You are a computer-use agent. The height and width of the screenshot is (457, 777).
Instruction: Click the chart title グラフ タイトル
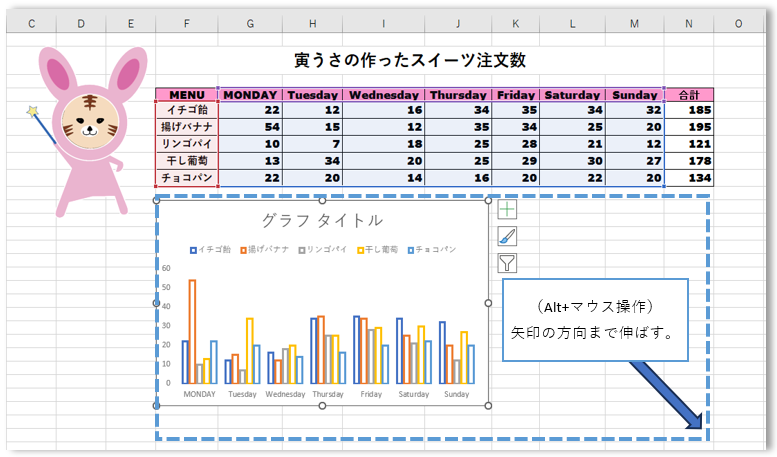[x=322, y=220]
